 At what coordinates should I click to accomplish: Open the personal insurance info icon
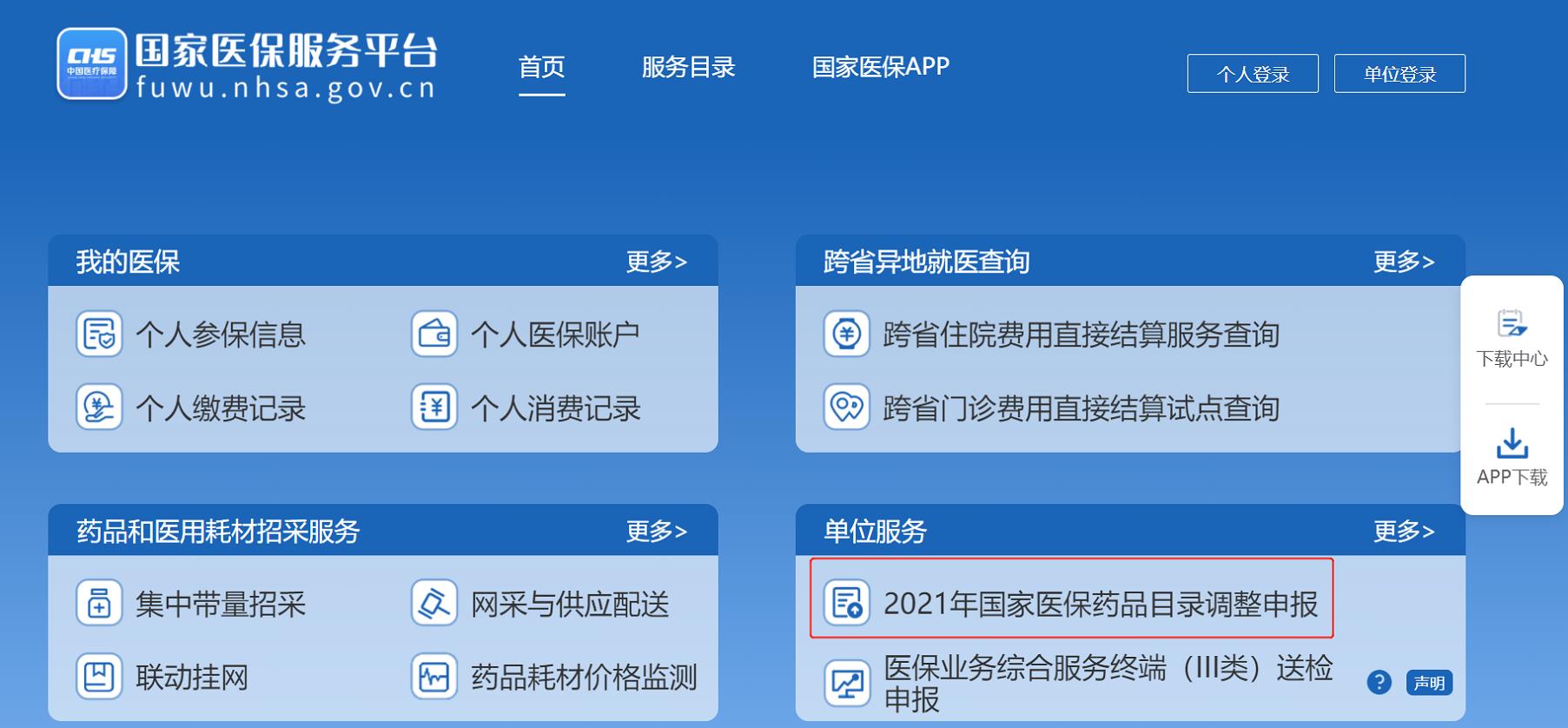point(99,334)
